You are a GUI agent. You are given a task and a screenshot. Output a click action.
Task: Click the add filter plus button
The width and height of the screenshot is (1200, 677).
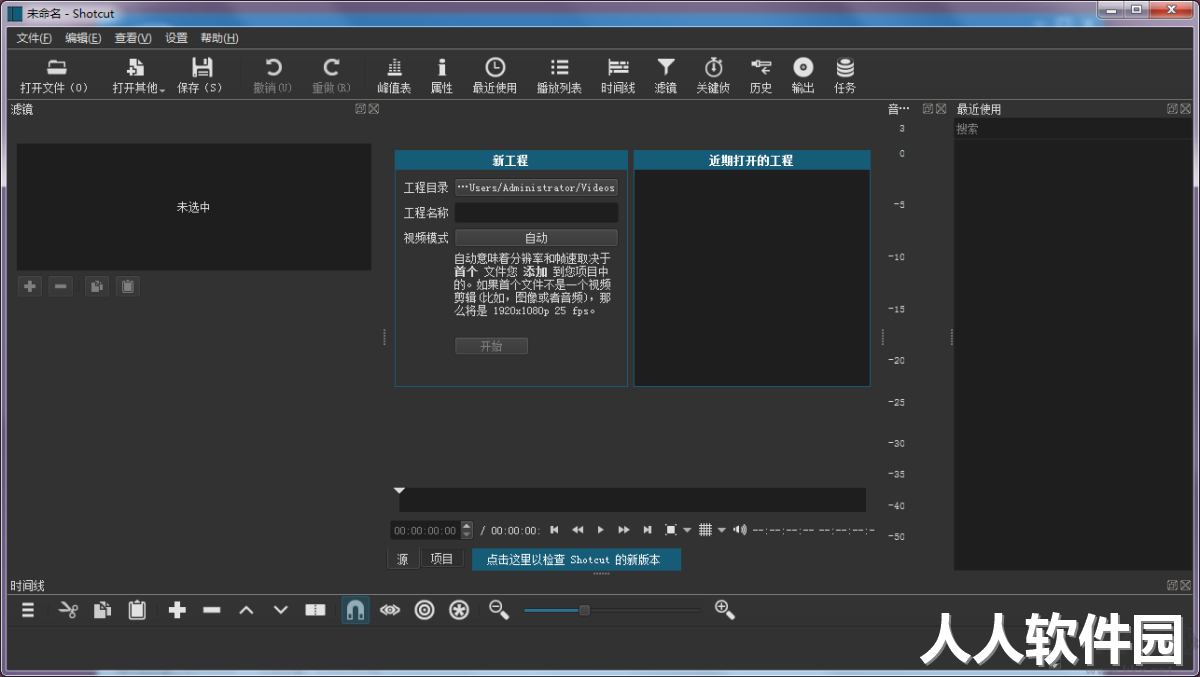[x=30, y=287]
